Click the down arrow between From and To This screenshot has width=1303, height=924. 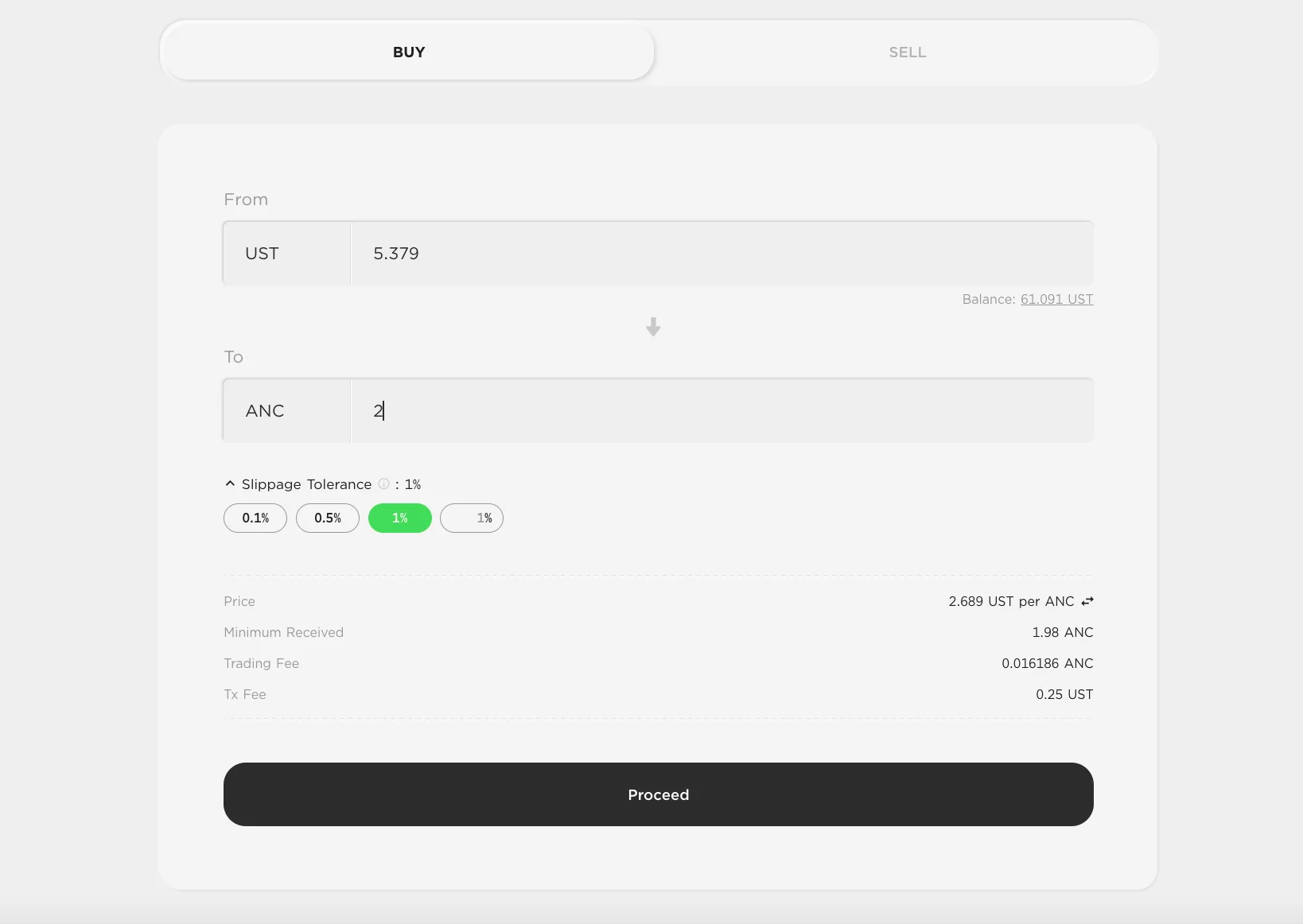(x=653, y=327)
